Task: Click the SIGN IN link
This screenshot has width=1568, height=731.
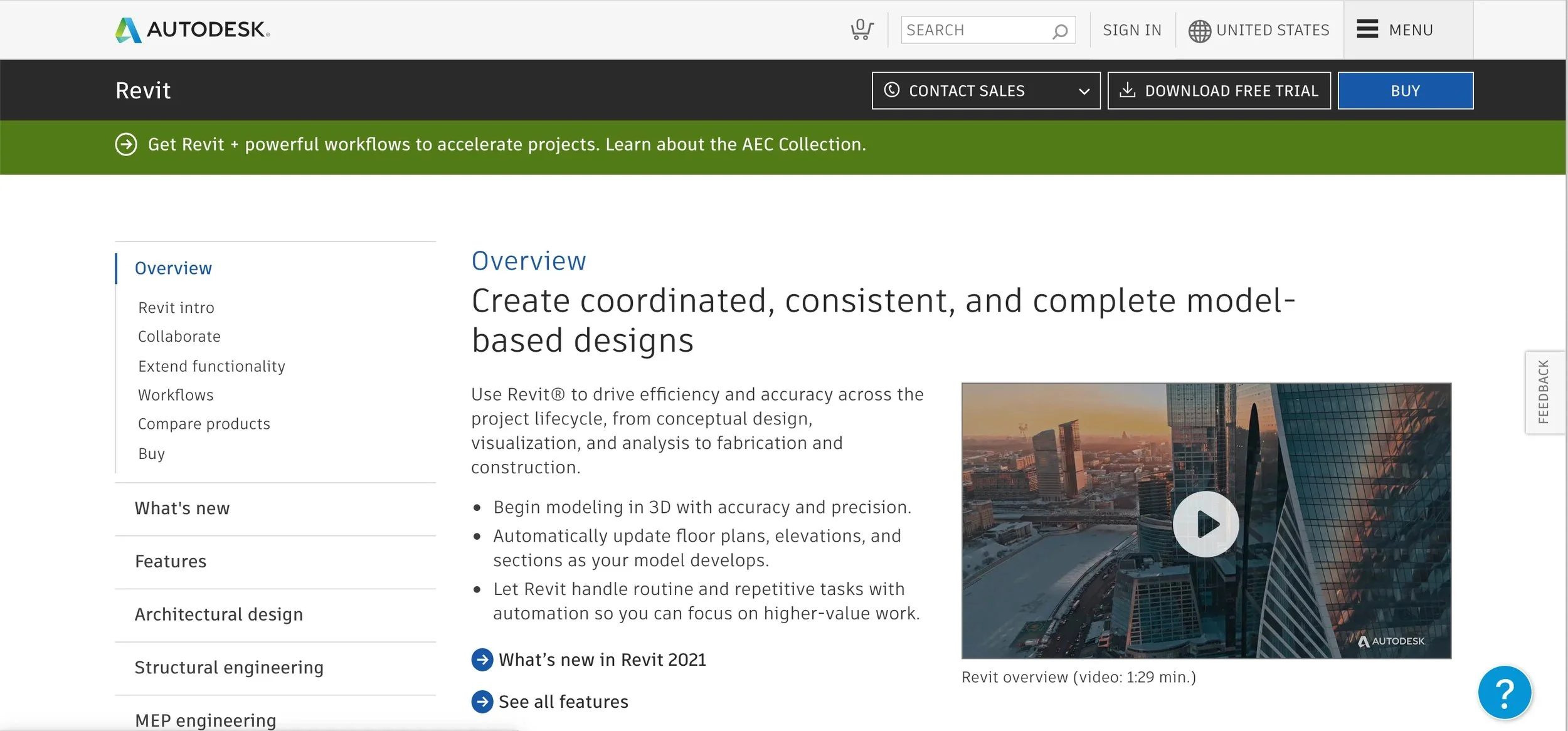Action: click(x=1131, y=30)
